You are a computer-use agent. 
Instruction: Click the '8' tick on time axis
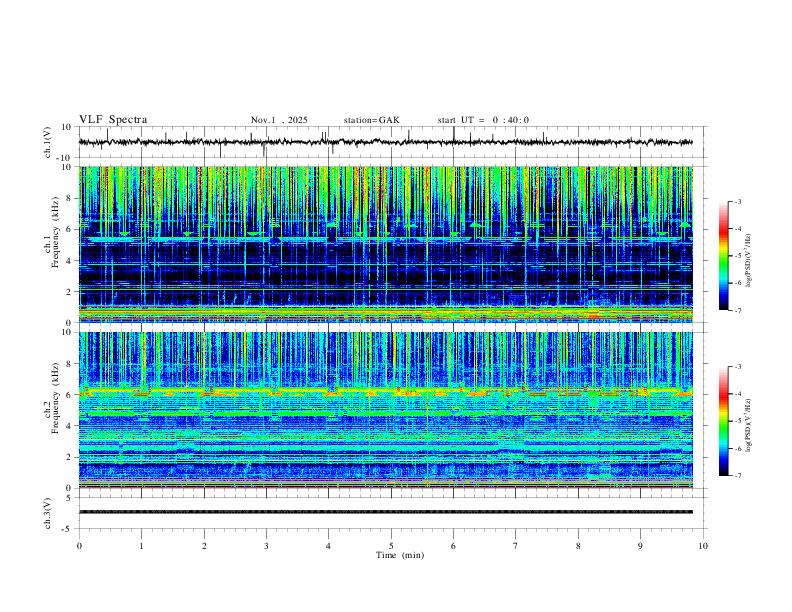(x=578, y=546)
